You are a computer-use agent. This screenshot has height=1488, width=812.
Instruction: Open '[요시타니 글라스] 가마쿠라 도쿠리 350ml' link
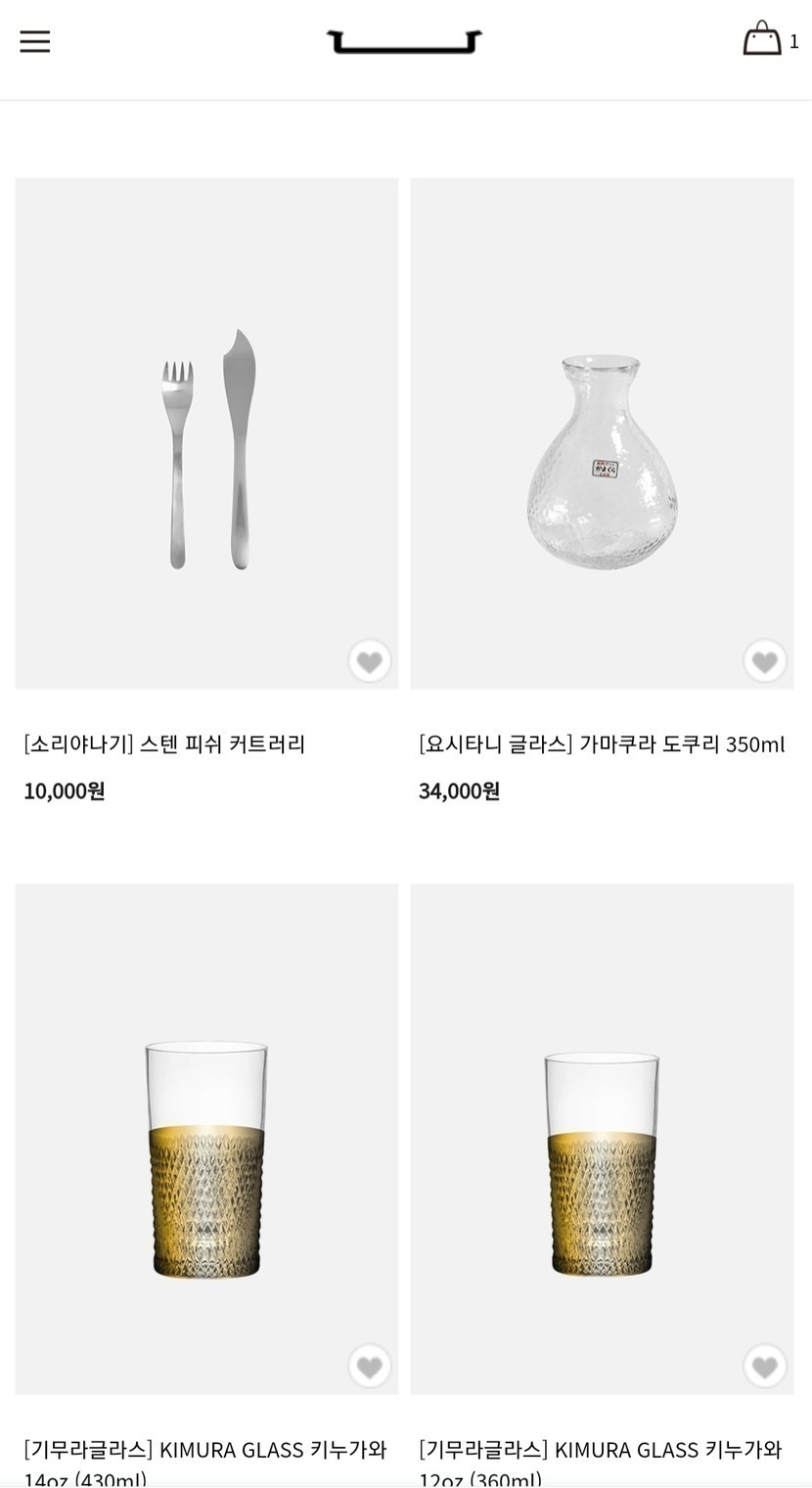tap(602, 744)
